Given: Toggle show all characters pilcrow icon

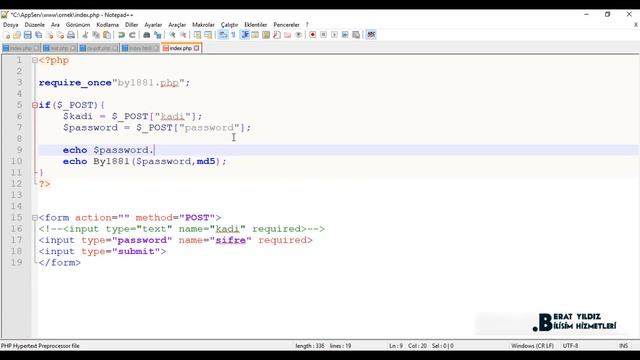Looking at the screenshot, I should [x=233, y=35].
